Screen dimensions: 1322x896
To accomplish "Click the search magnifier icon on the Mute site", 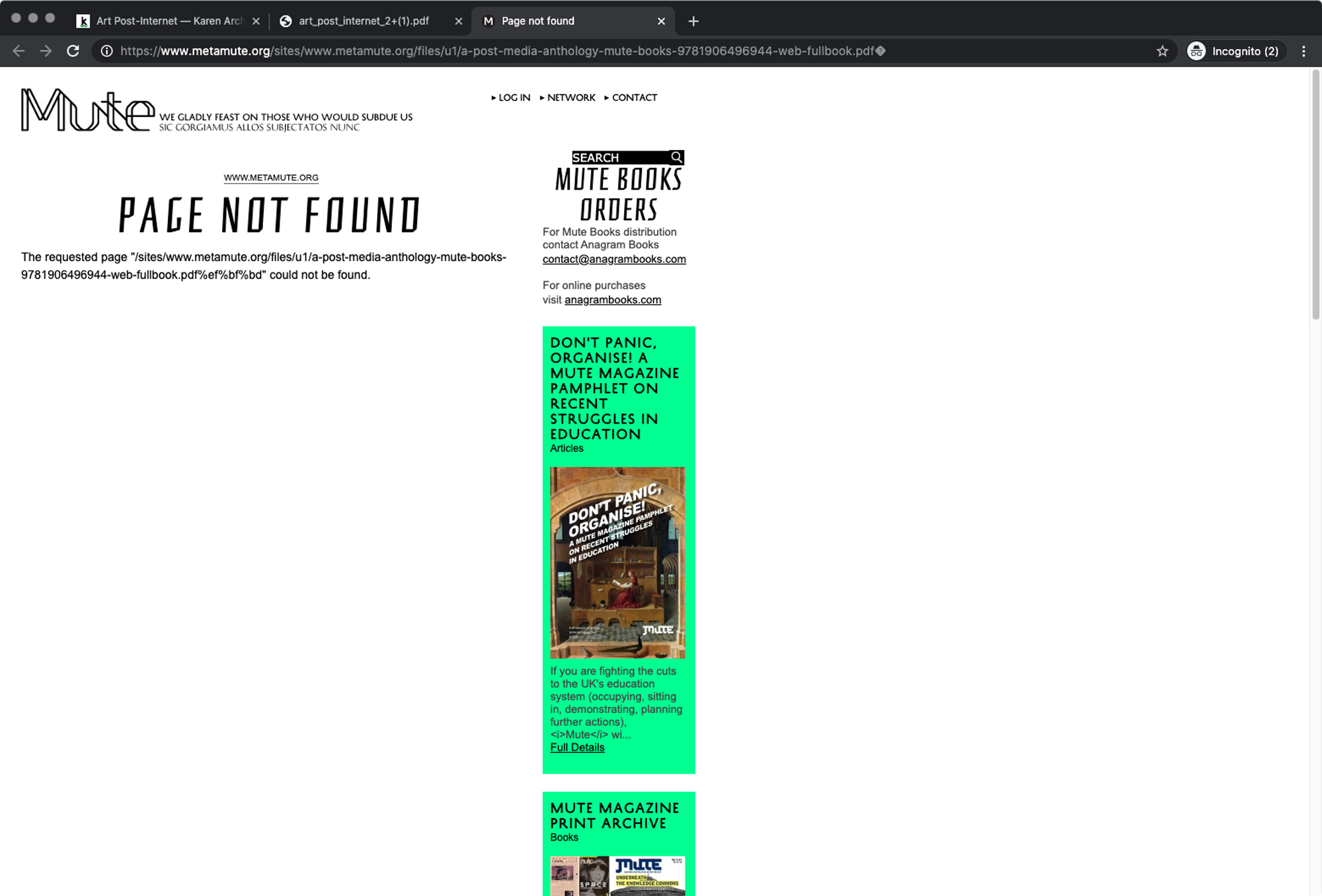I will pyautogui.click(x=676, y=157).
